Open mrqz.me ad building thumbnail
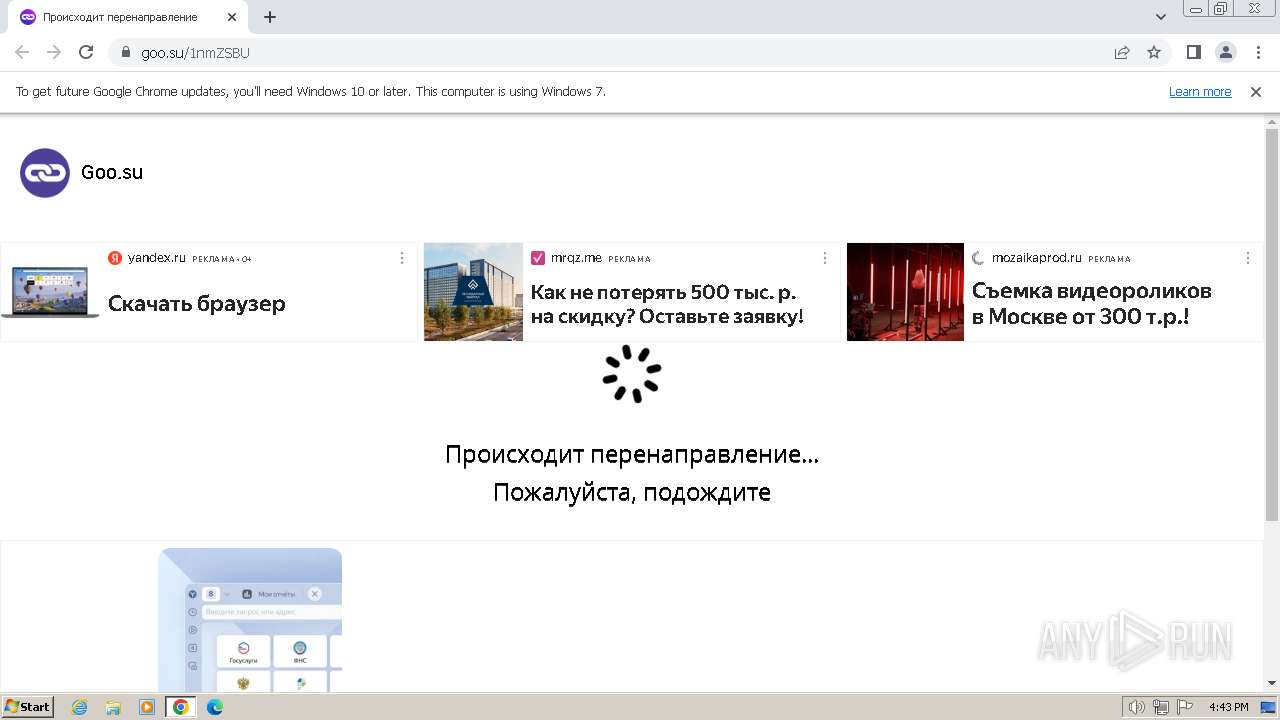Screen dimensions: 1280x720 coord(473,292)
